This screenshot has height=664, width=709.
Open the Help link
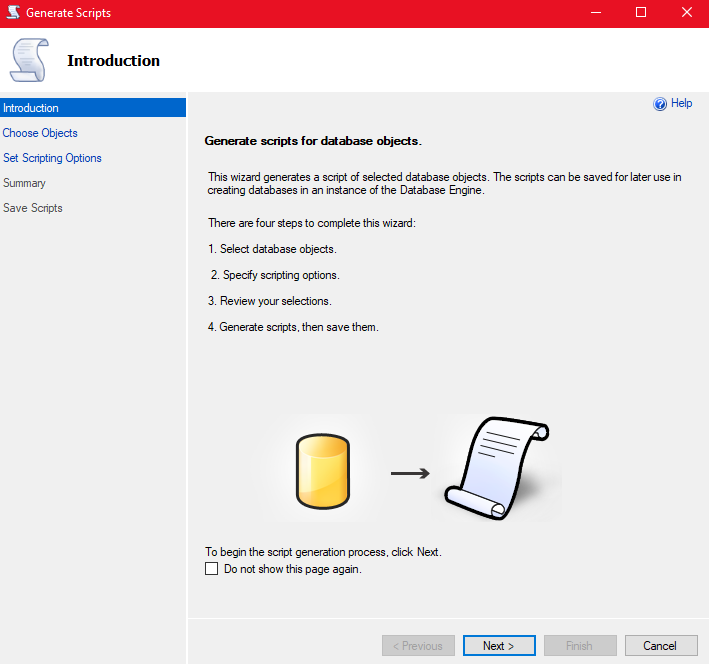click(x=681, y=103)
